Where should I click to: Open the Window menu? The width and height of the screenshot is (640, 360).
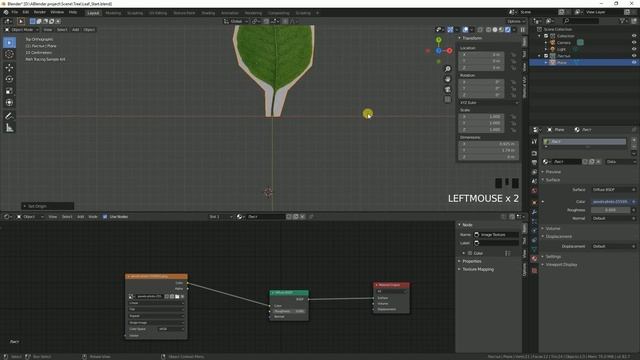click(57, 12)
